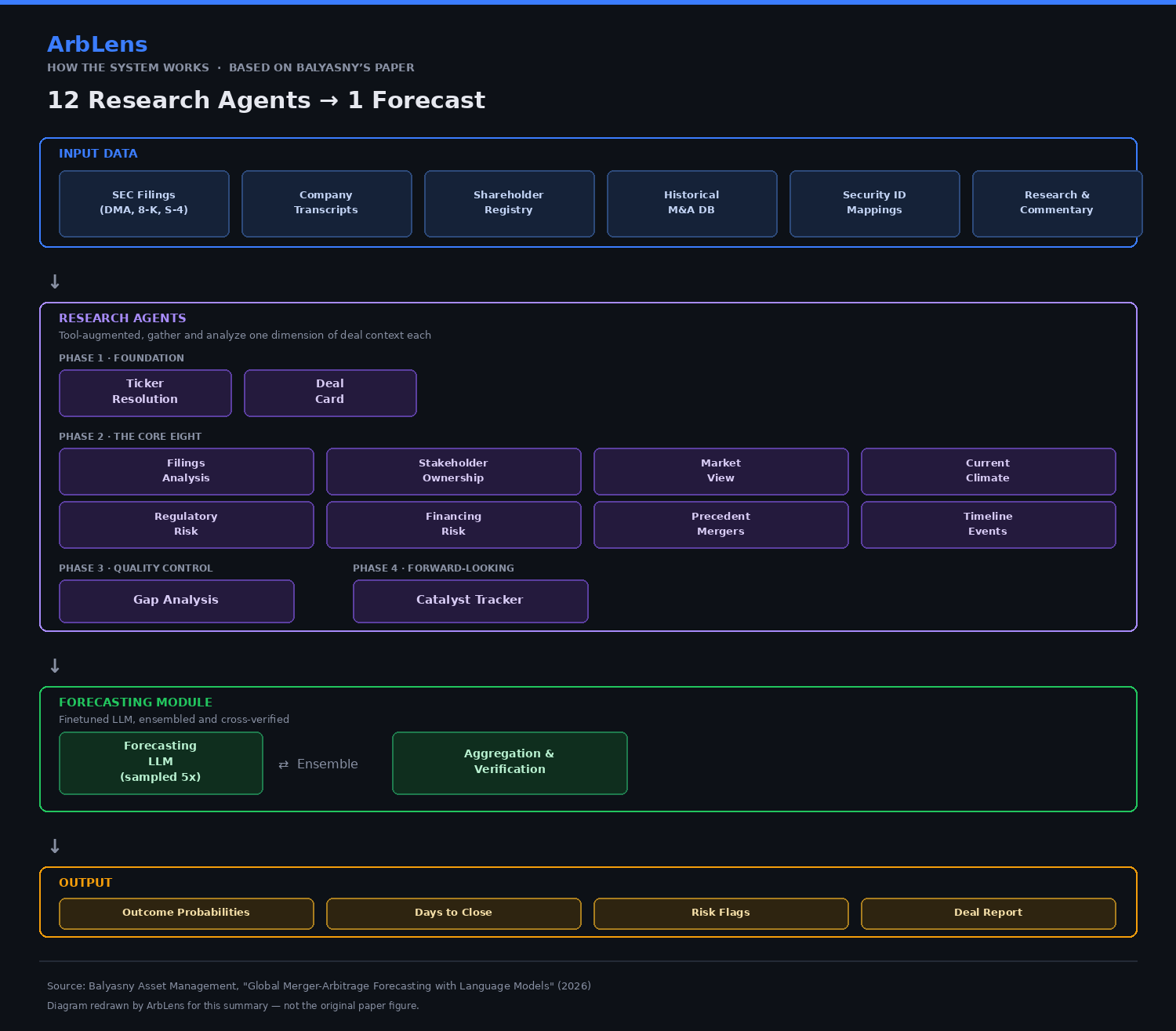This screenshot has width=1176, height=1031.
Task: Click the '12 Research Agents → 1 Forecast' headline
Action: [267, 100]
